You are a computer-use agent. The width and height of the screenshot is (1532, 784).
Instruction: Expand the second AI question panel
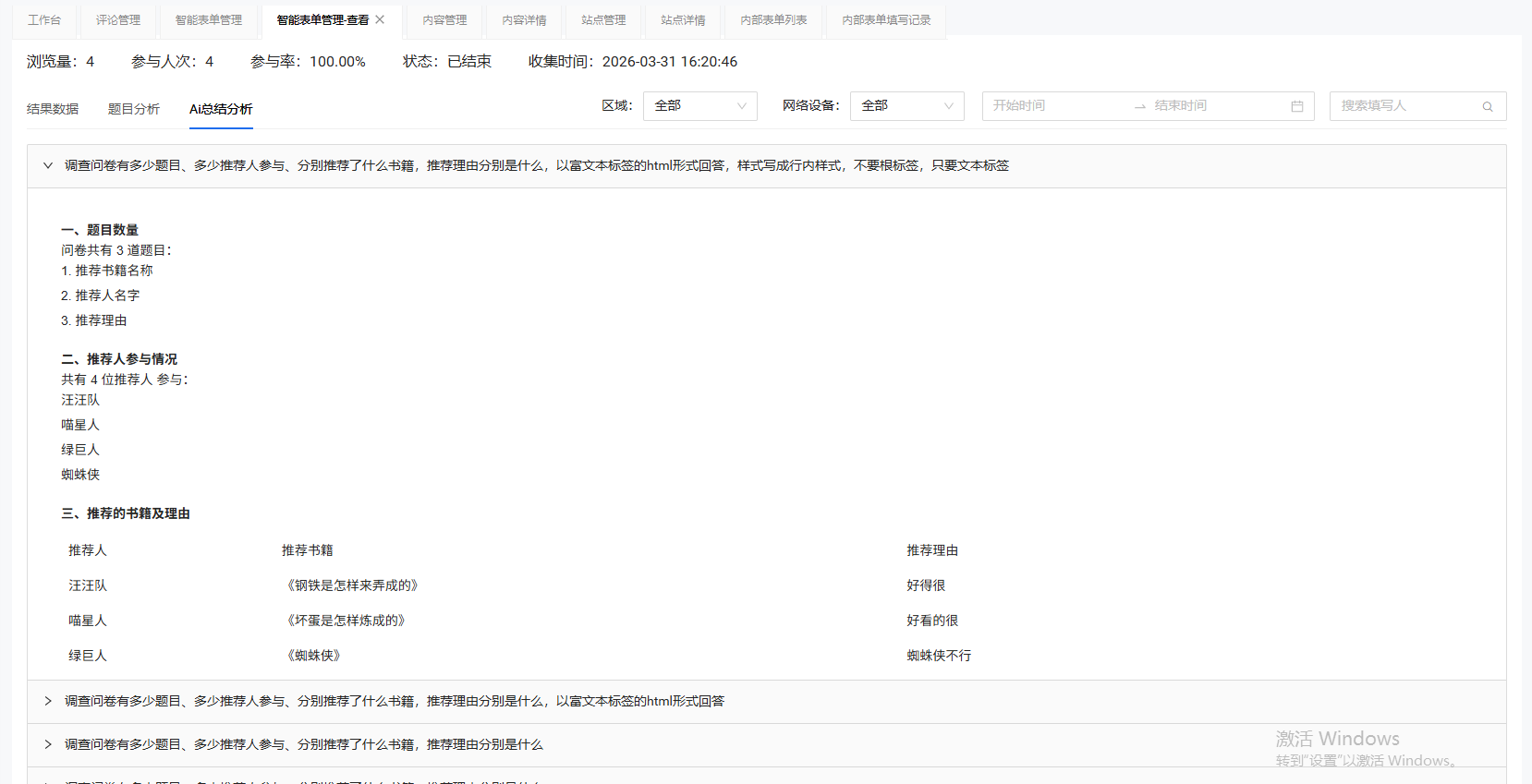48,702
